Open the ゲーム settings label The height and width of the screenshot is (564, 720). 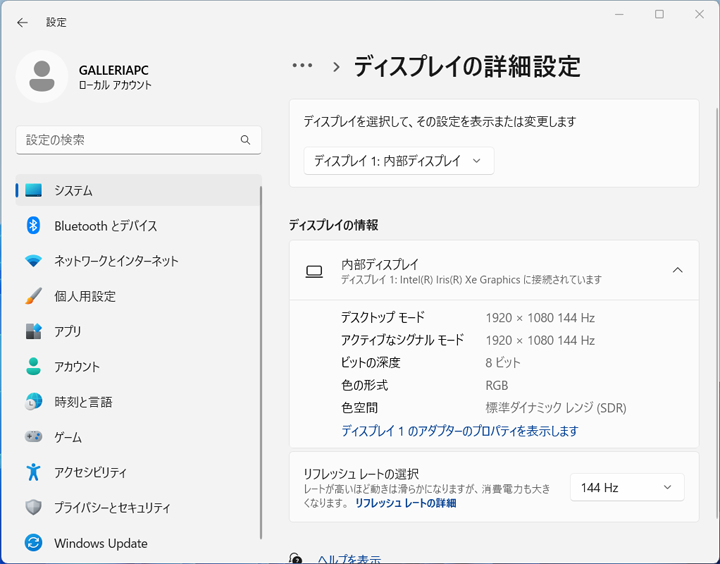tap(68, 437)
